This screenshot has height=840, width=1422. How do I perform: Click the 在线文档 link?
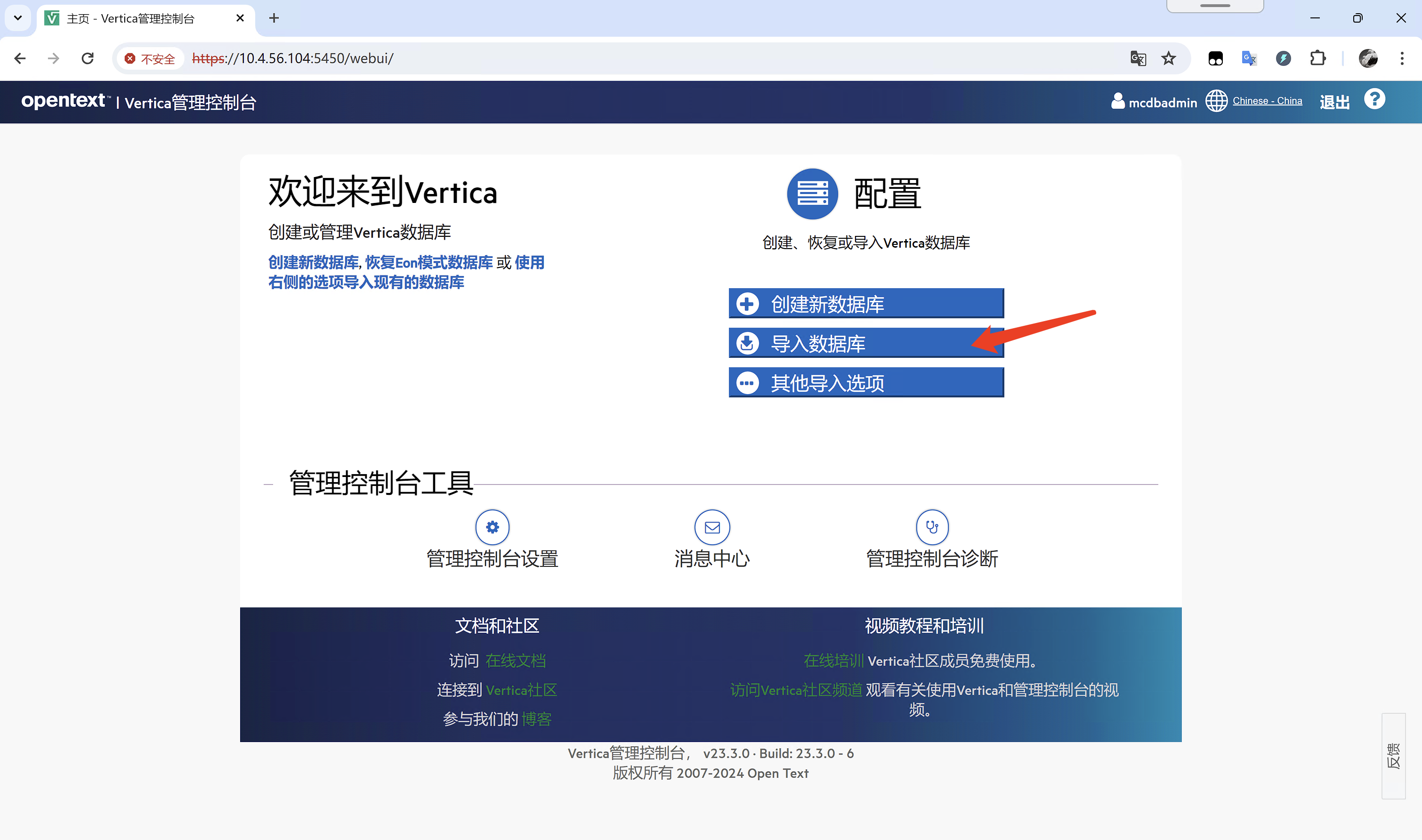point(515,661)
